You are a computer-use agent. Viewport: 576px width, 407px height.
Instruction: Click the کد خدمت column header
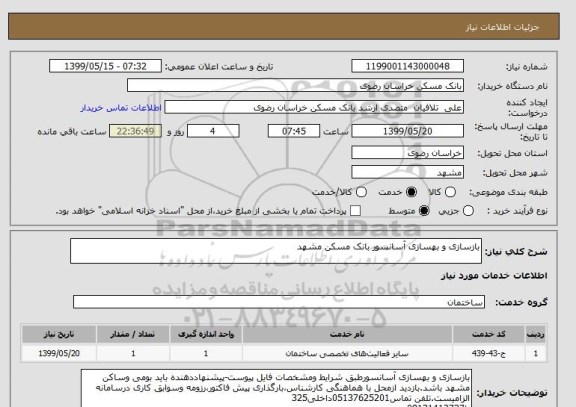click(x=489, y=334)
